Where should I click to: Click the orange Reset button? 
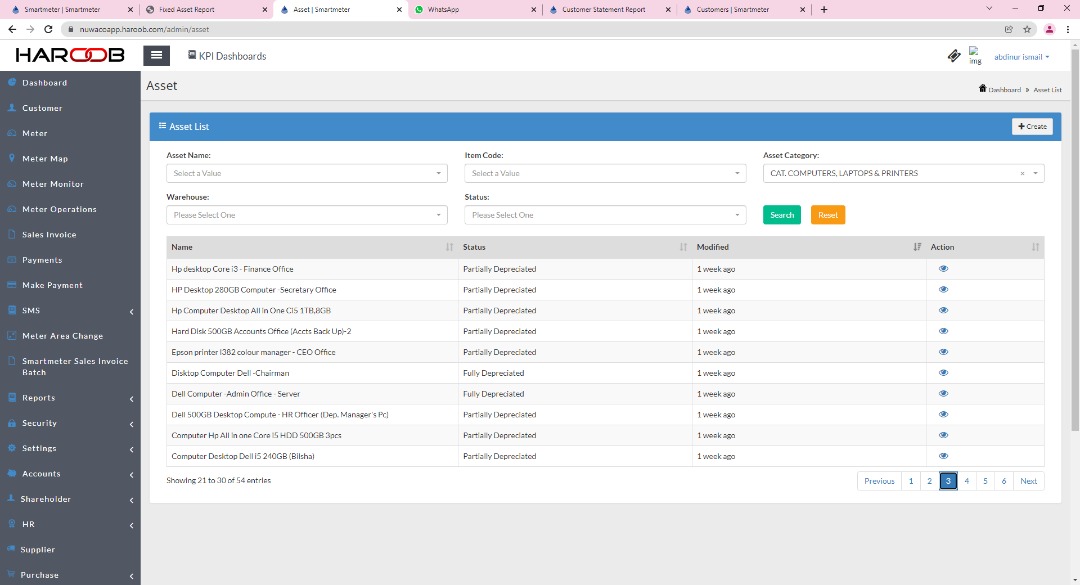click(x=828, y=215)
